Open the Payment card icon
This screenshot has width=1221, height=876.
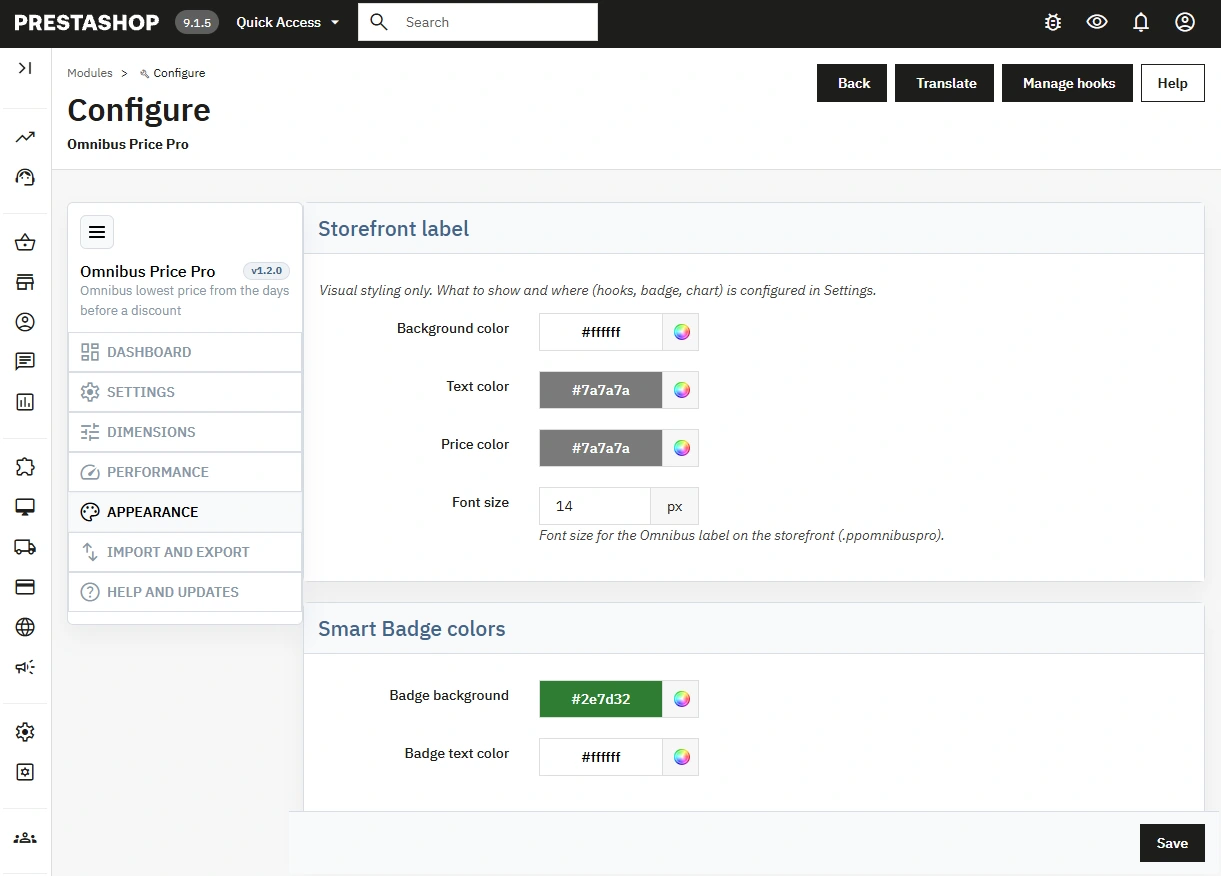click(25, 587)
